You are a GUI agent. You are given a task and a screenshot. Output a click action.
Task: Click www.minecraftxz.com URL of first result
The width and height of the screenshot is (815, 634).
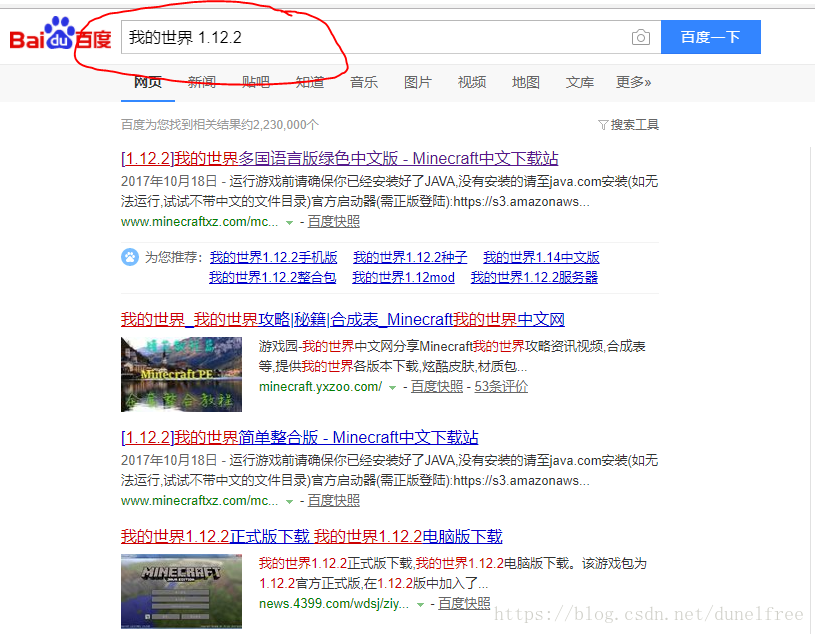click(x=200, y=222)
